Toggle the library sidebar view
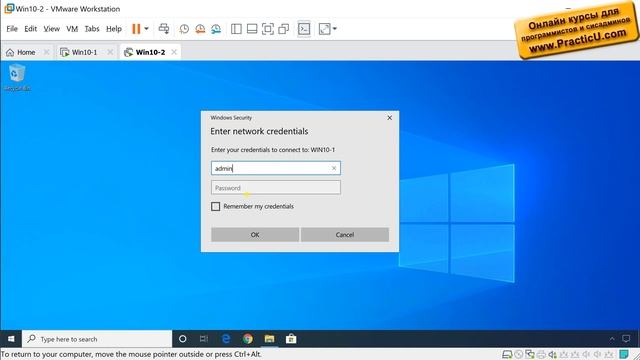 236,29
